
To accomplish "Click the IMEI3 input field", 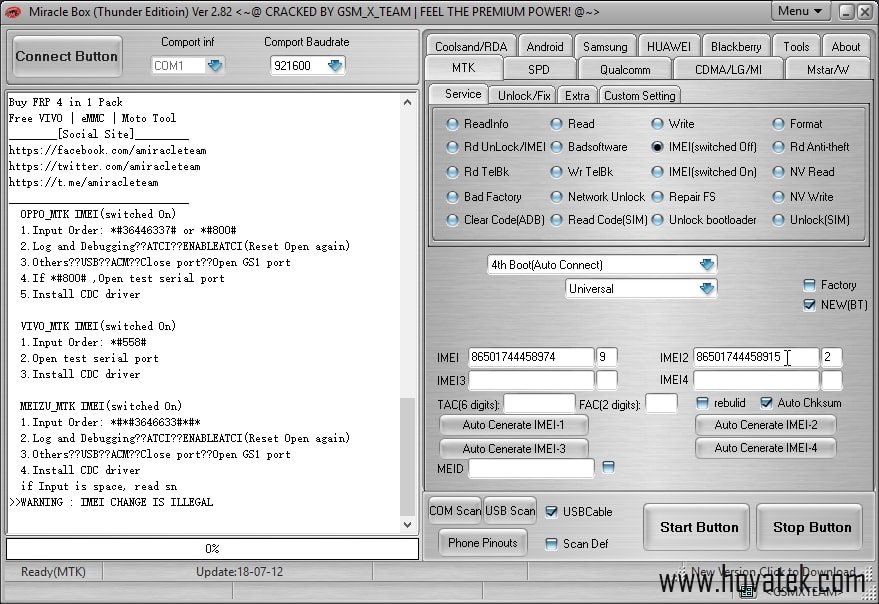I will [531, 380].
